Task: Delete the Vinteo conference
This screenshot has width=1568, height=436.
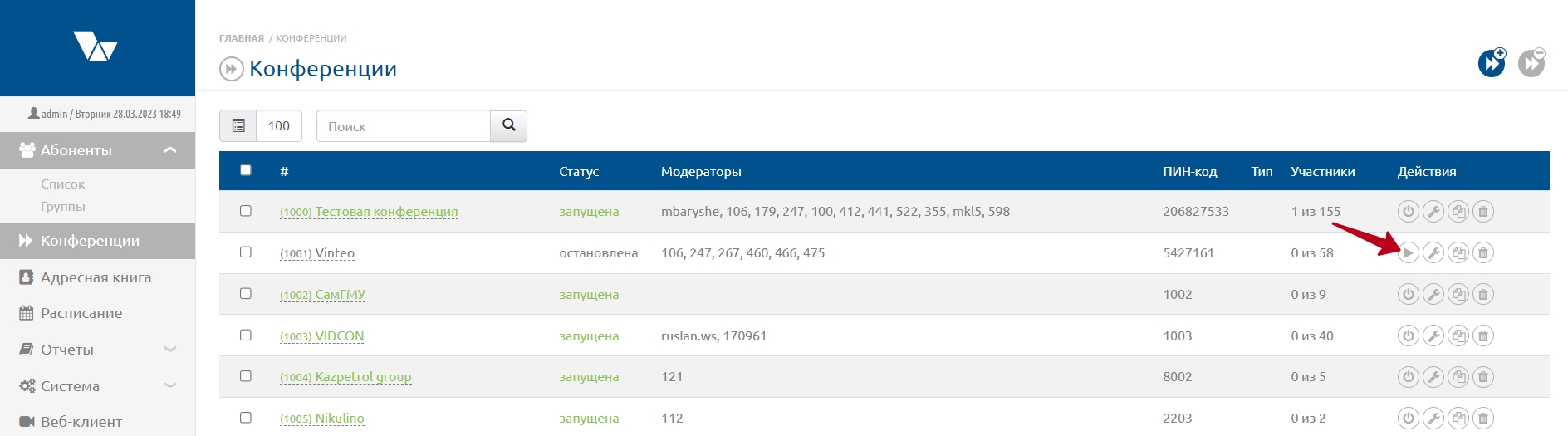Action: click(1483, 252)
